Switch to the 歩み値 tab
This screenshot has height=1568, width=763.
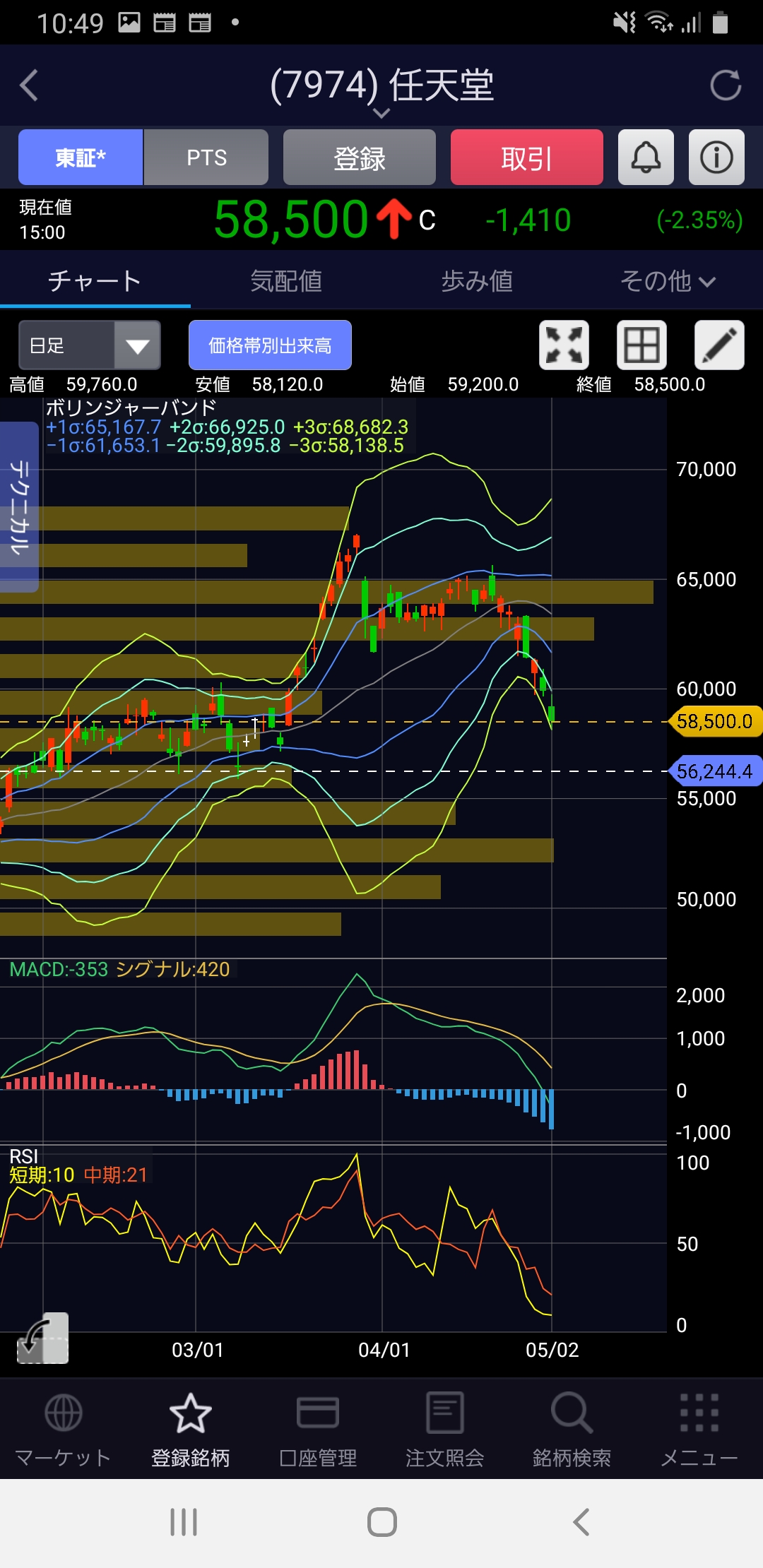[x=477, y=281]
